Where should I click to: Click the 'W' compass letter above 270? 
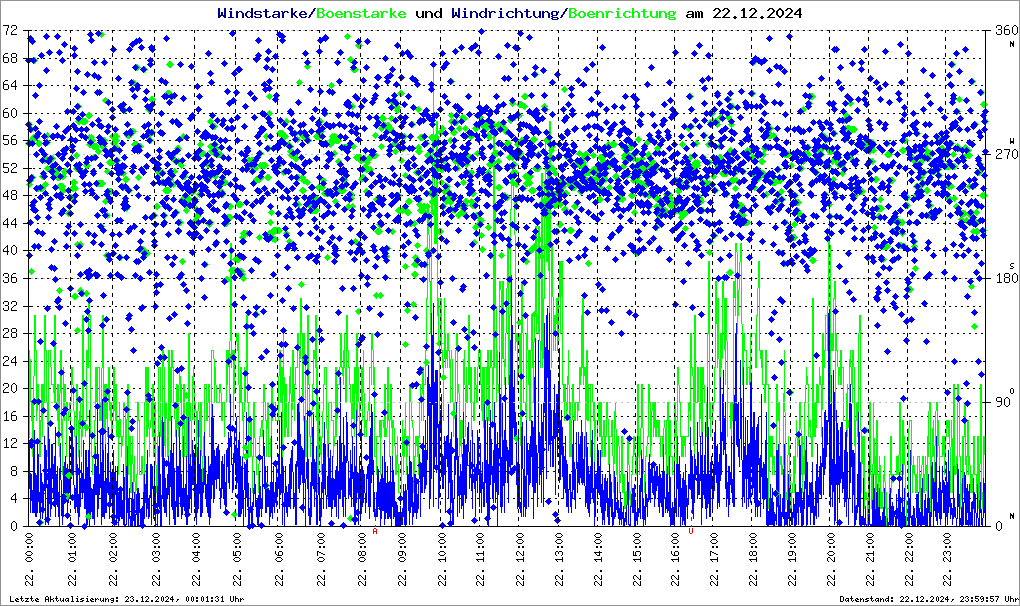(1012, 141)
